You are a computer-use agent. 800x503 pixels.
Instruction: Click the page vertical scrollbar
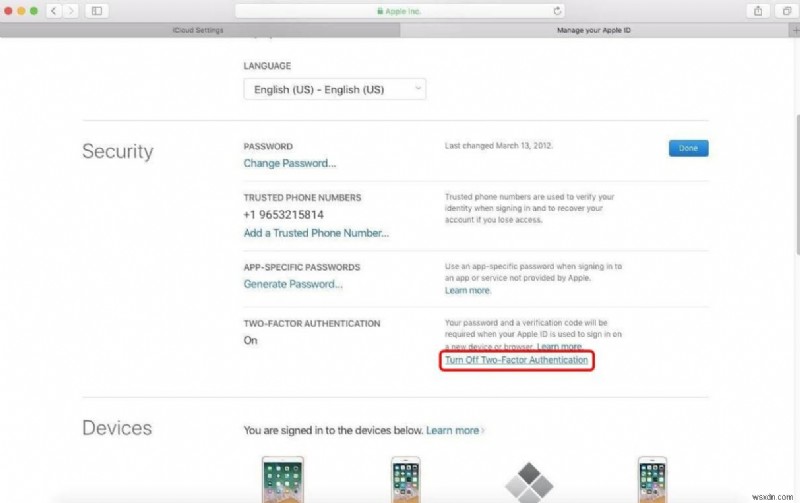(797, 184)
